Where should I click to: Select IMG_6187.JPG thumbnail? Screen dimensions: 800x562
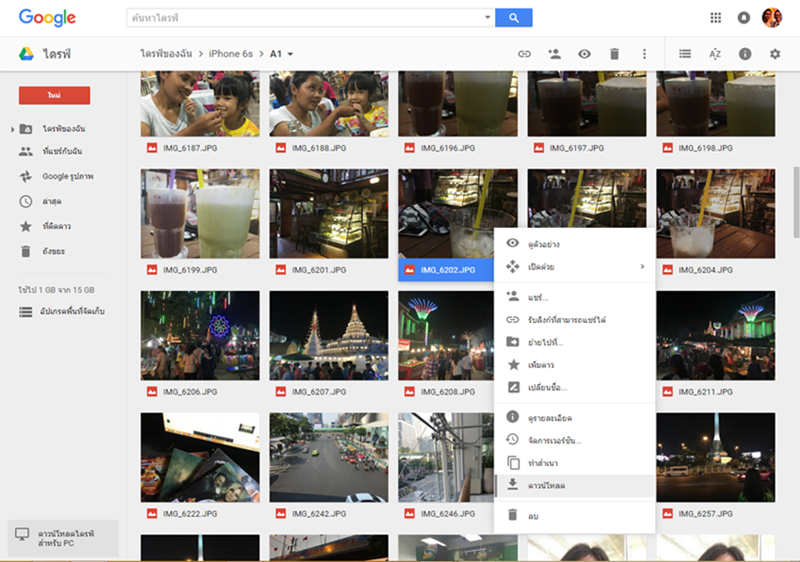[200, 104]
